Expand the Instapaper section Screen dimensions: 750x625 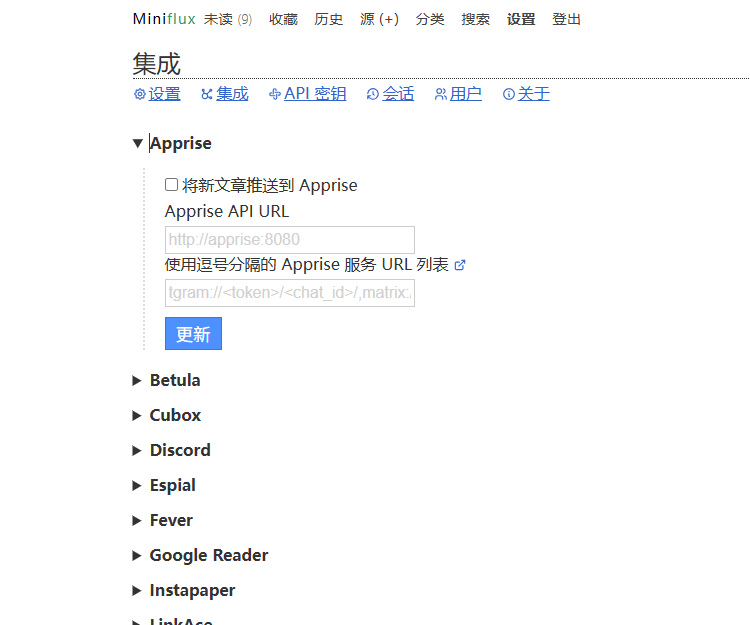[184, 591]
